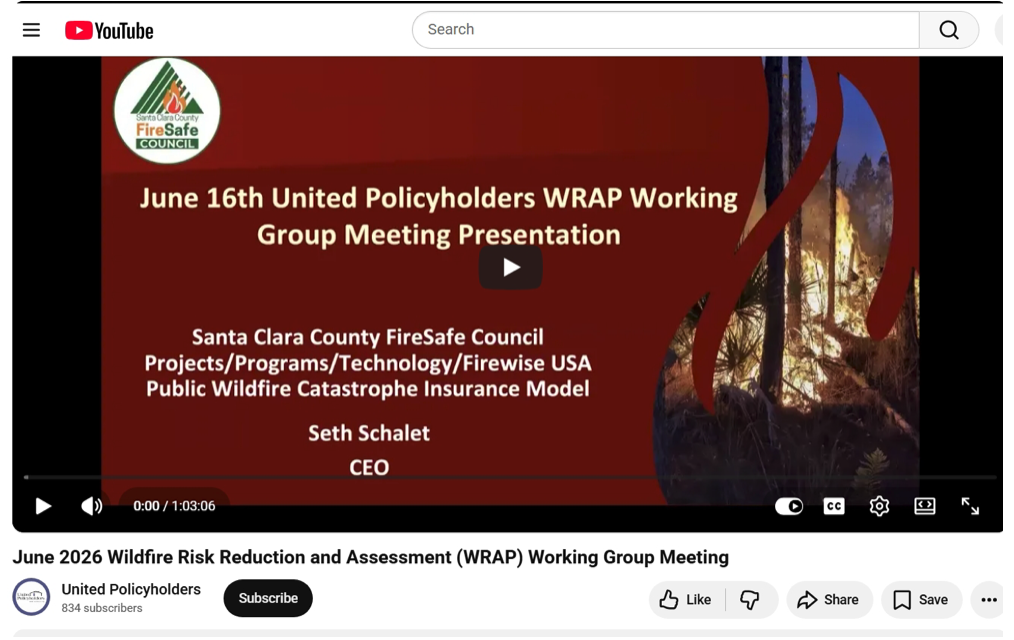Share this video
1014x640 pixels.
(x=829, y=600)
